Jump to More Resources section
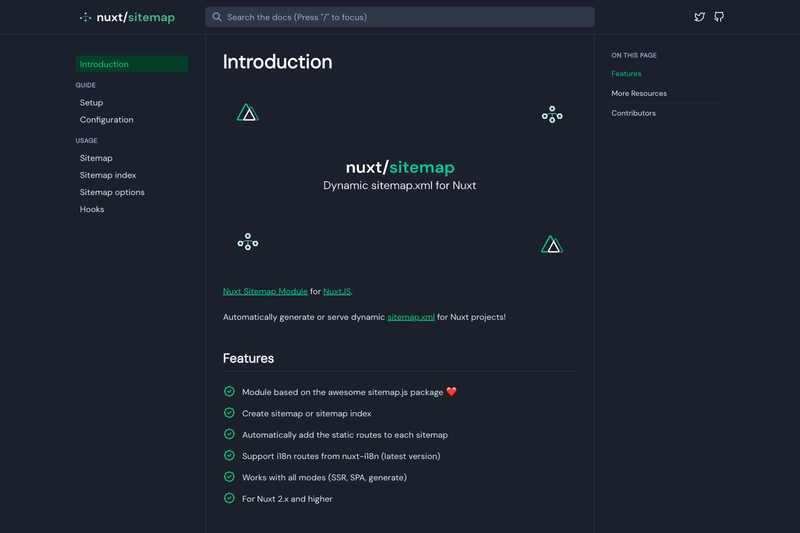The image size is (800, 533). coord(639,93)
